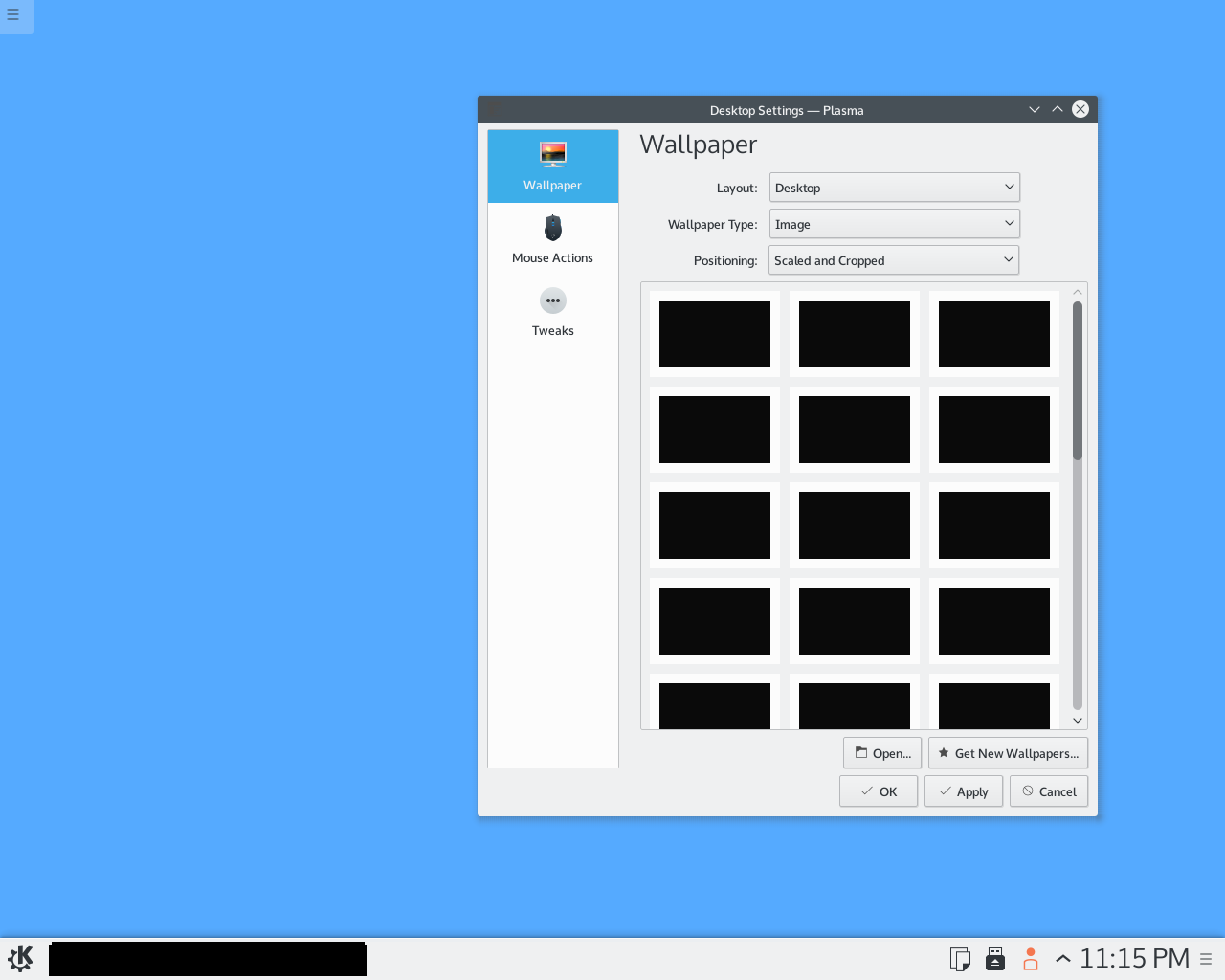Click the Open... button
Viewport: 1225px width, 980px height.
coord(882,753)
